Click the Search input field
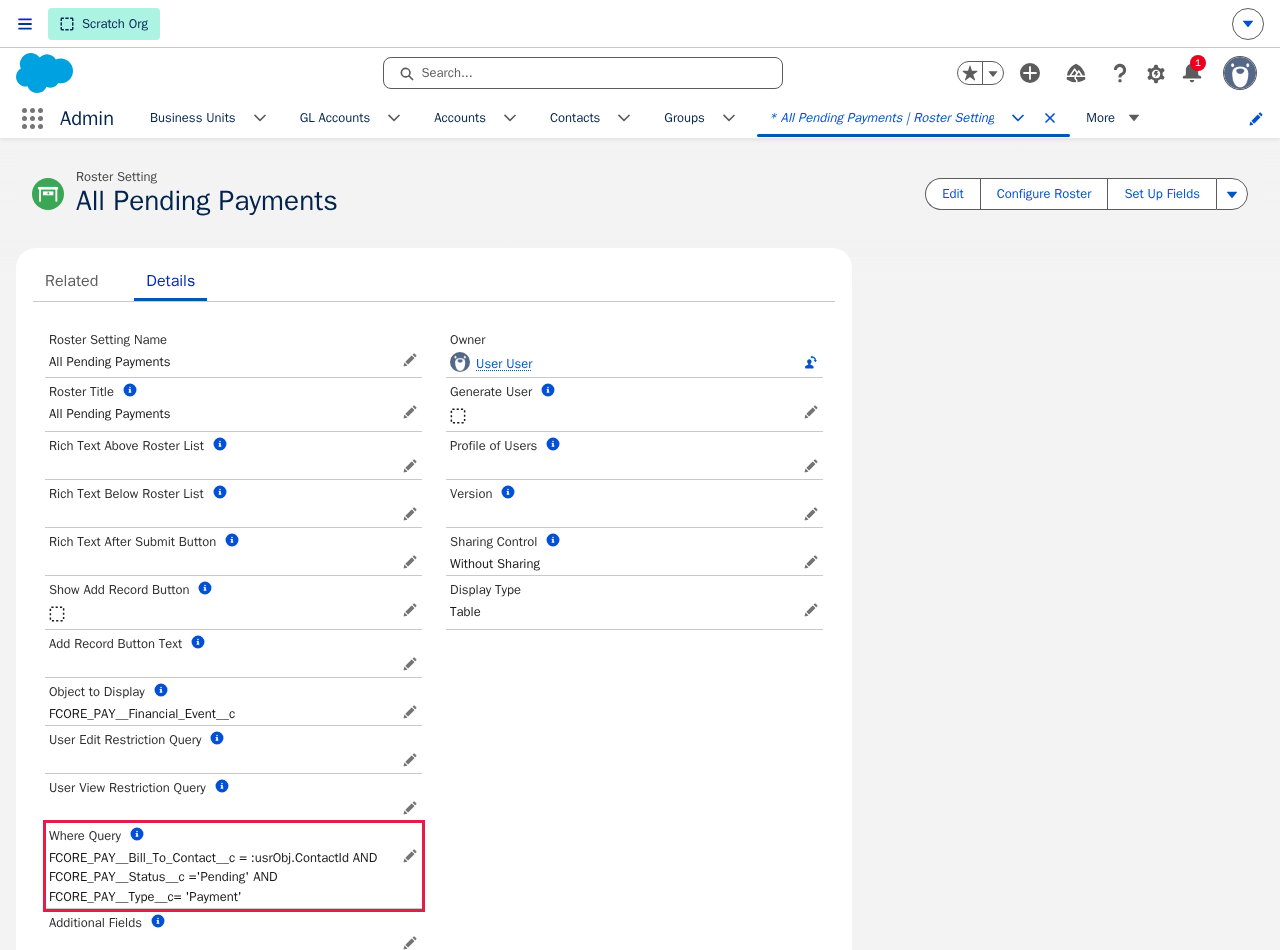Viewport: 1280px width, 950px height. coord(583,73)
